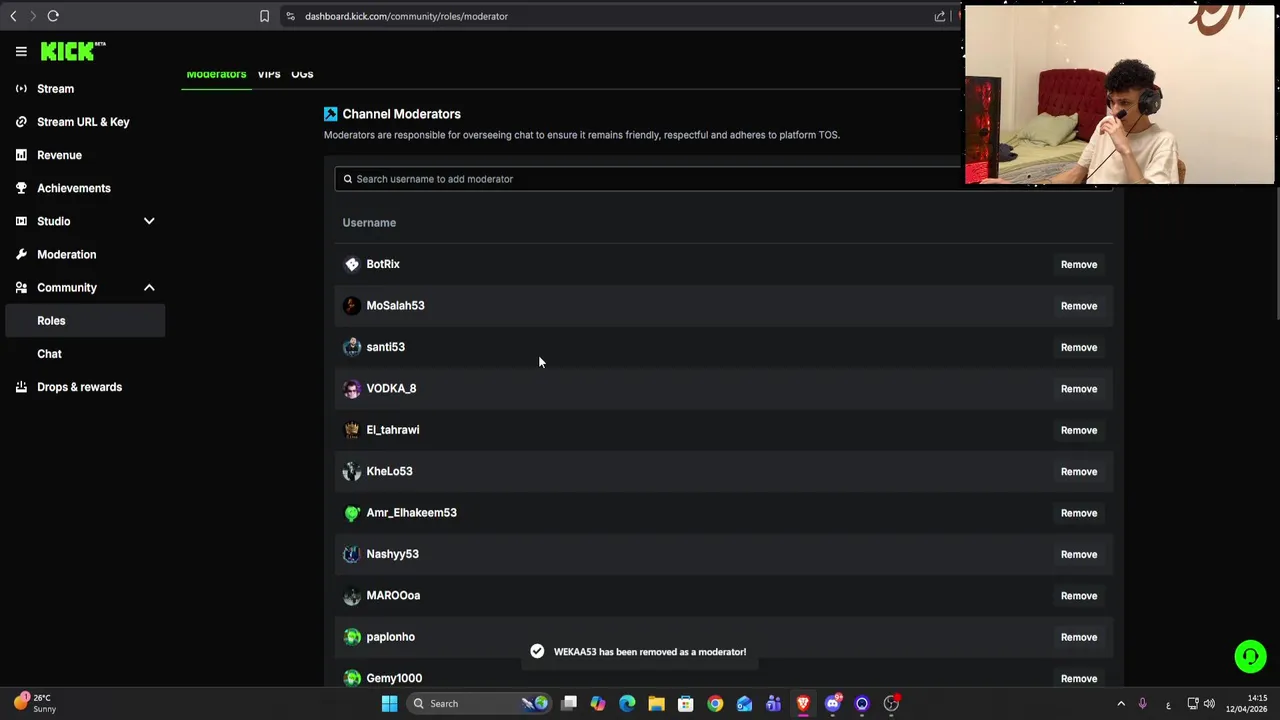Open Microsoft Store from taskbar
Screen dimensions: 1280x720
(x=686, y=704)
